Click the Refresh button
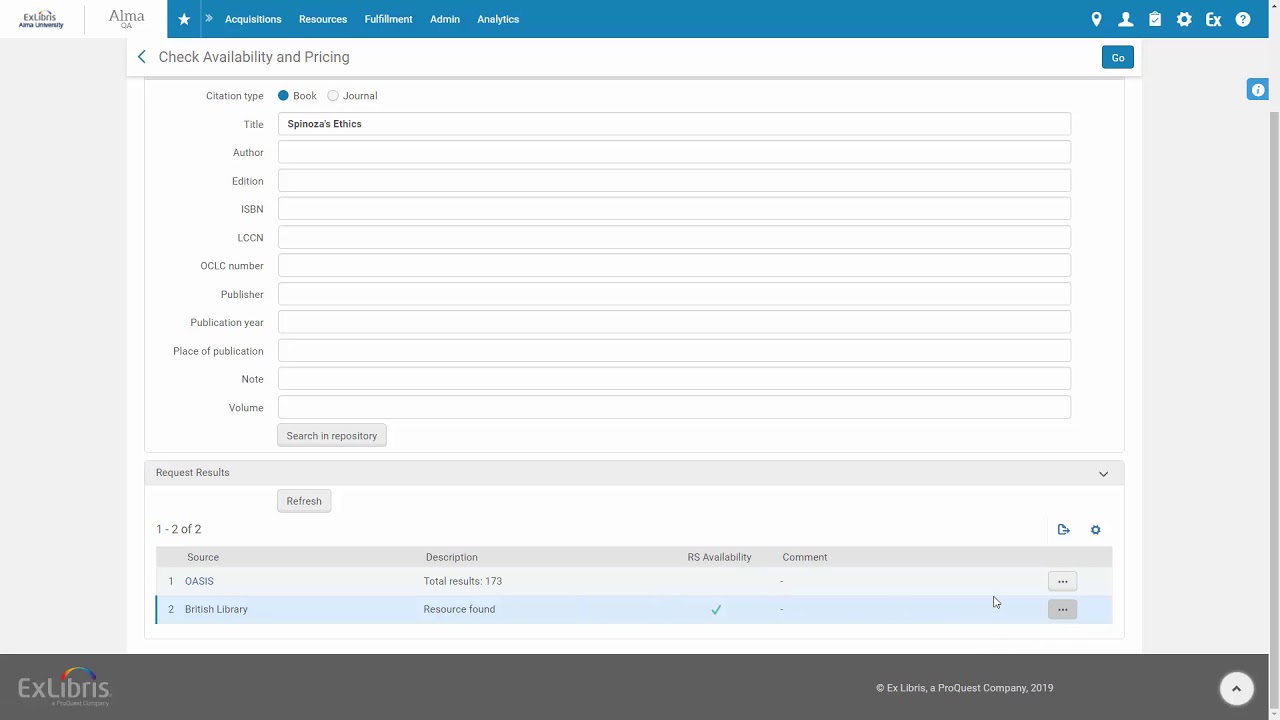This screenshot has height=720, width=1280. (x=304, y=501)
